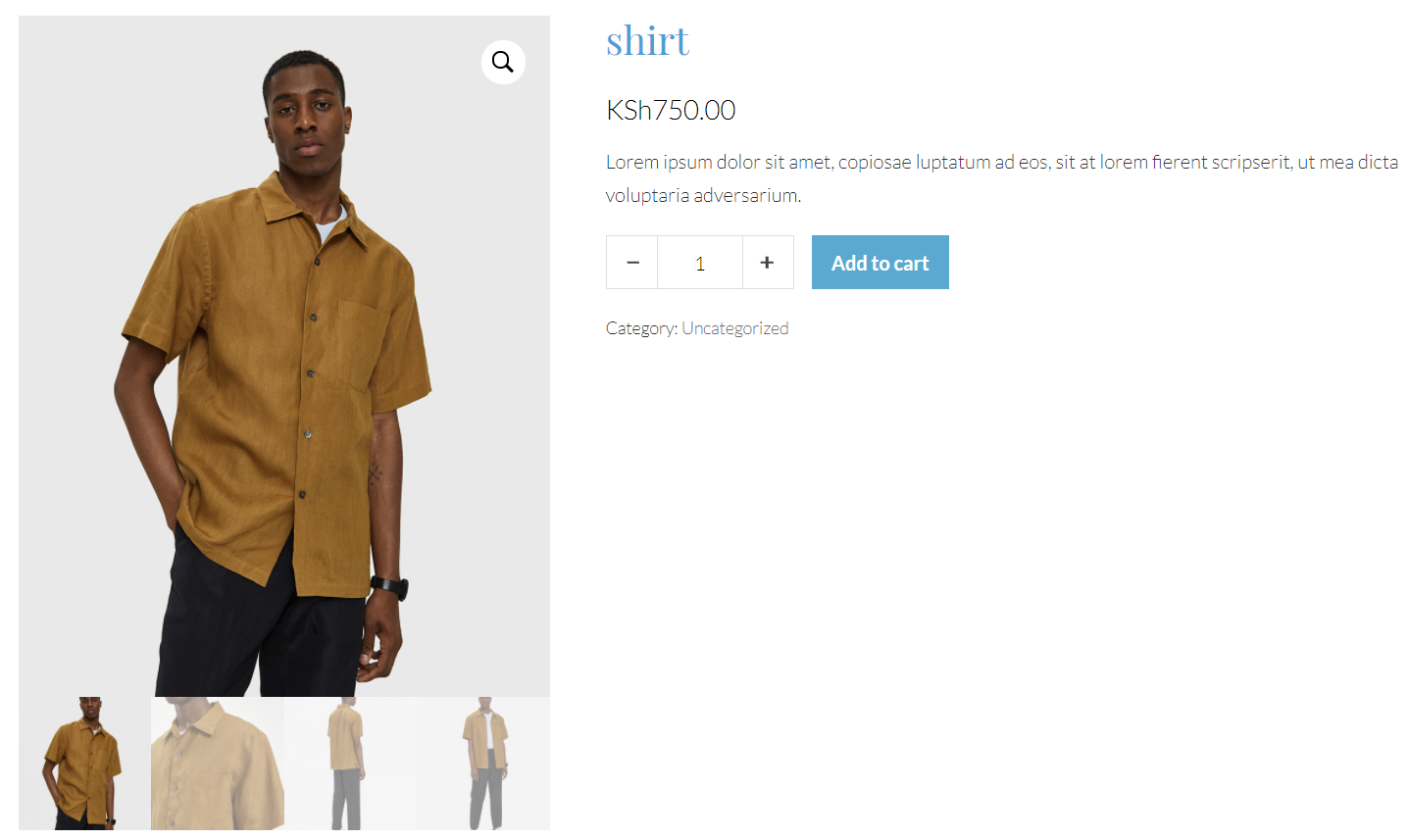Select the last full-body front thumbnail

click(x=483, y=764)
